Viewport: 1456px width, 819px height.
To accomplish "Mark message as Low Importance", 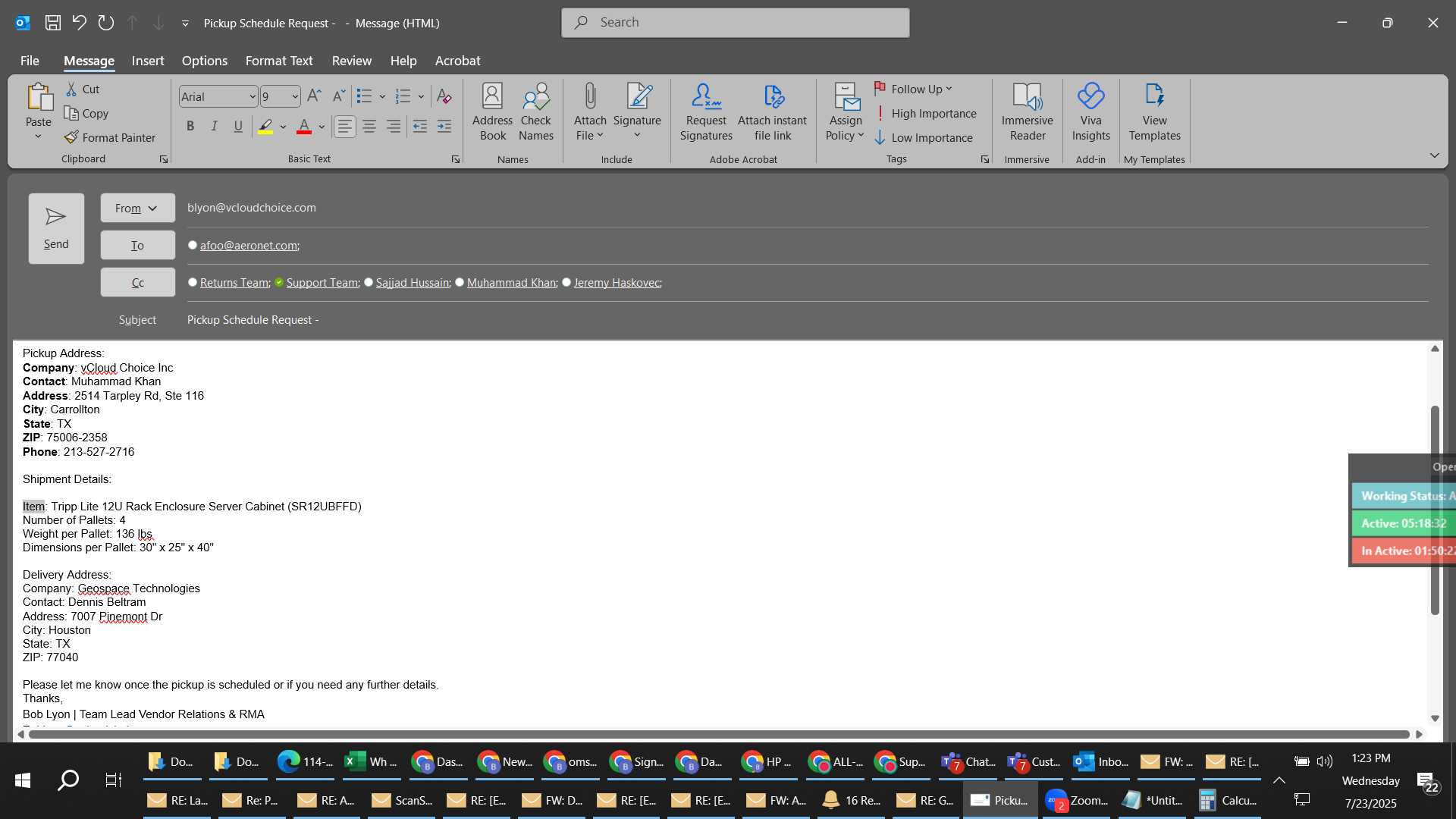I will point(924,137).
